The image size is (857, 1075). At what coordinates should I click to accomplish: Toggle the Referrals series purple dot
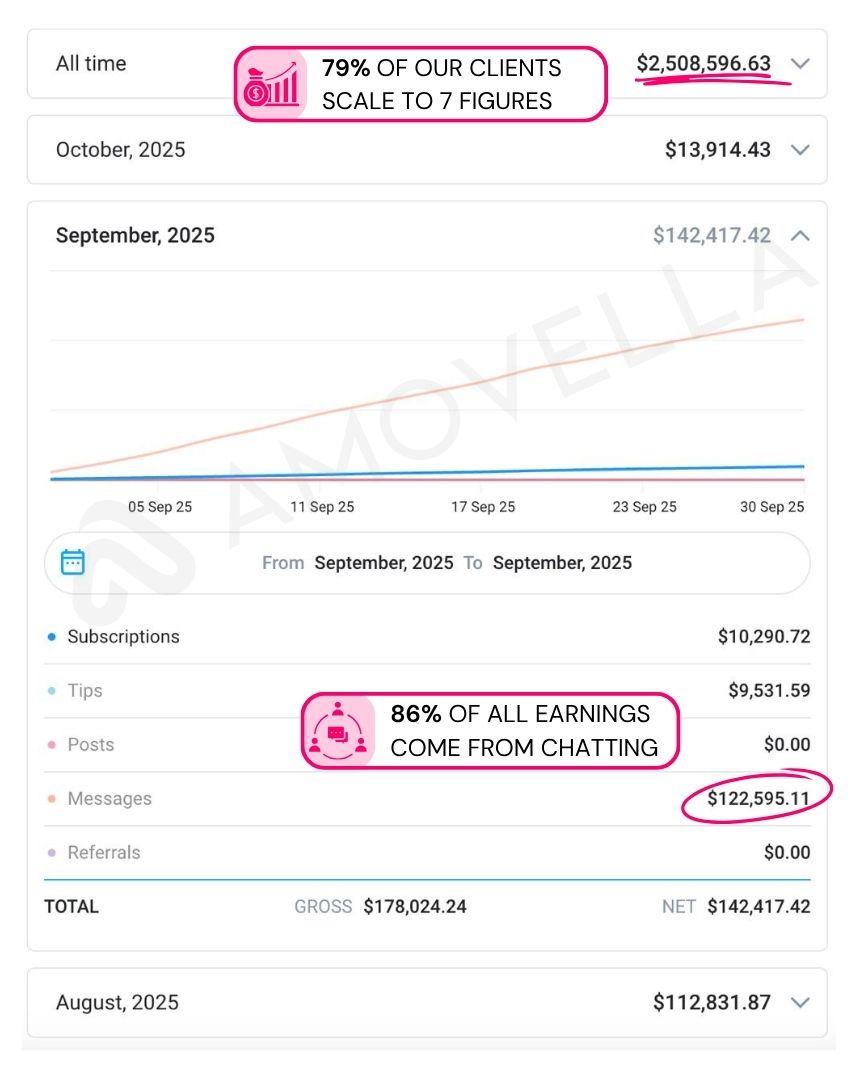tap(52, 853)
